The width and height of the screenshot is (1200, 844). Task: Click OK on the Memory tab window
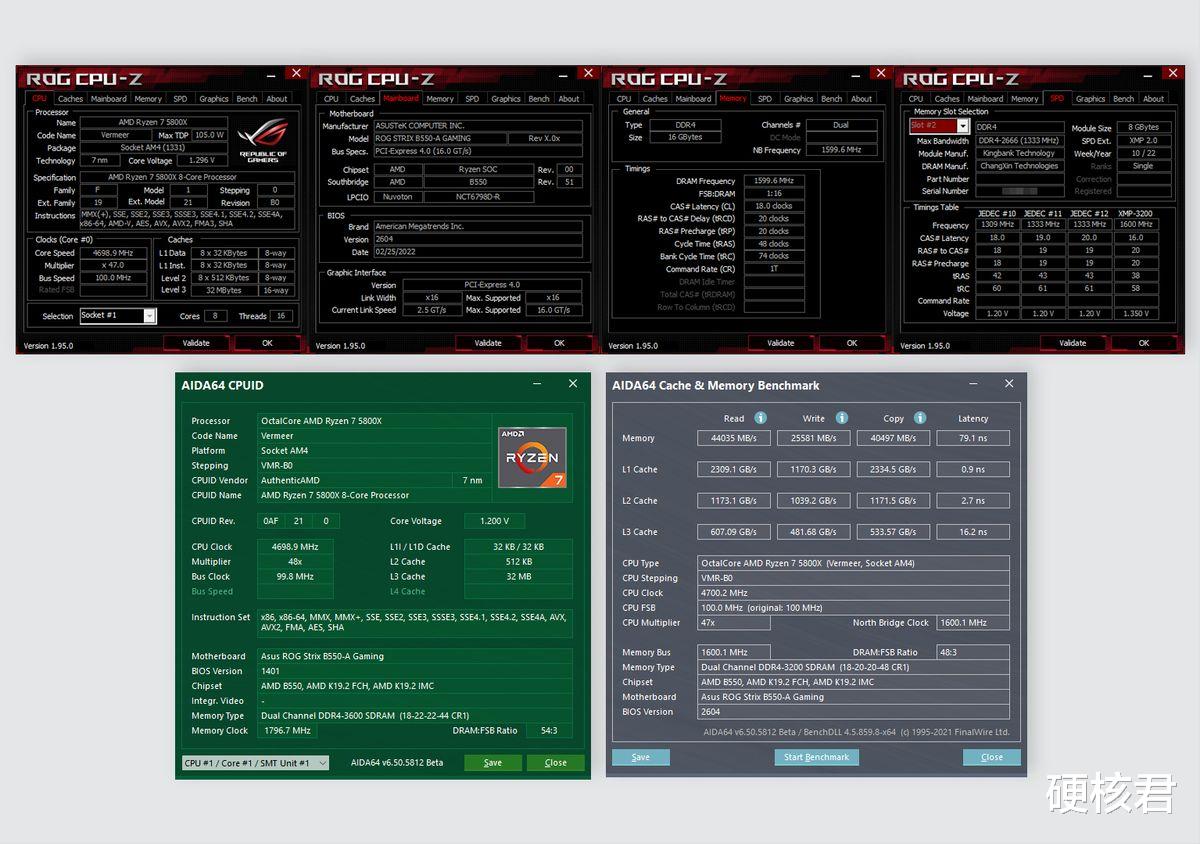852,342
